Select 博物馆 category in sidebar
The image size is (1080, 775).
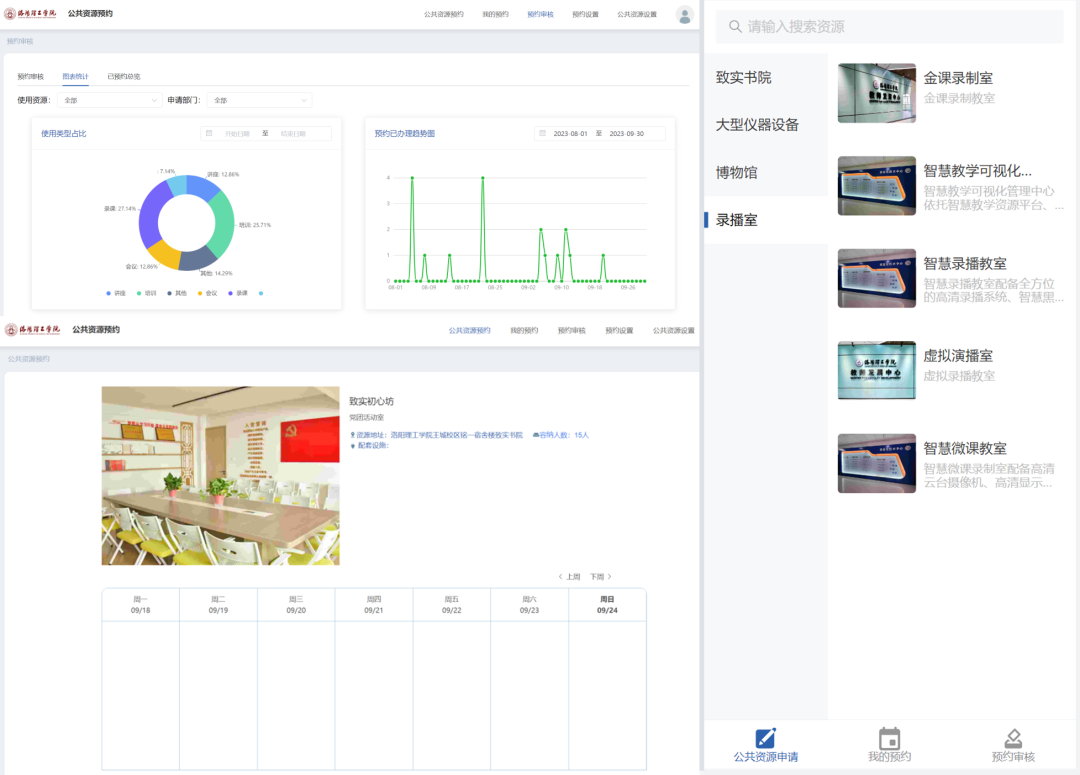pyautogui.click(x=737, y=172)
